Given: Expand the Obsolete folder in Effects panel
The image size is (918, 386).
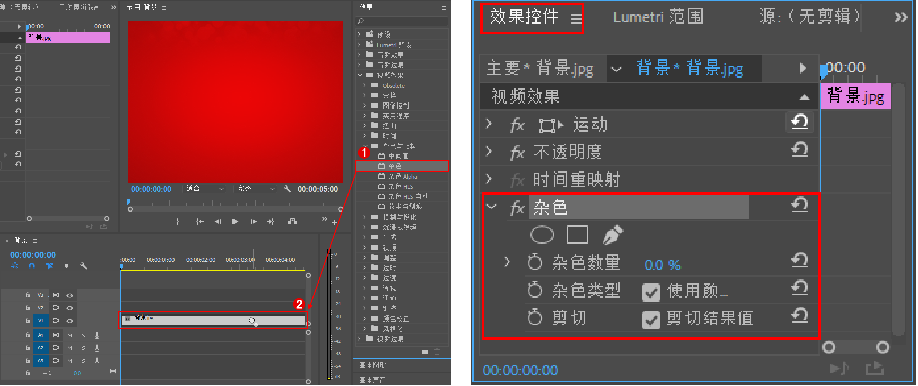Looking at the screenshot, I should (x=365, y=86).
